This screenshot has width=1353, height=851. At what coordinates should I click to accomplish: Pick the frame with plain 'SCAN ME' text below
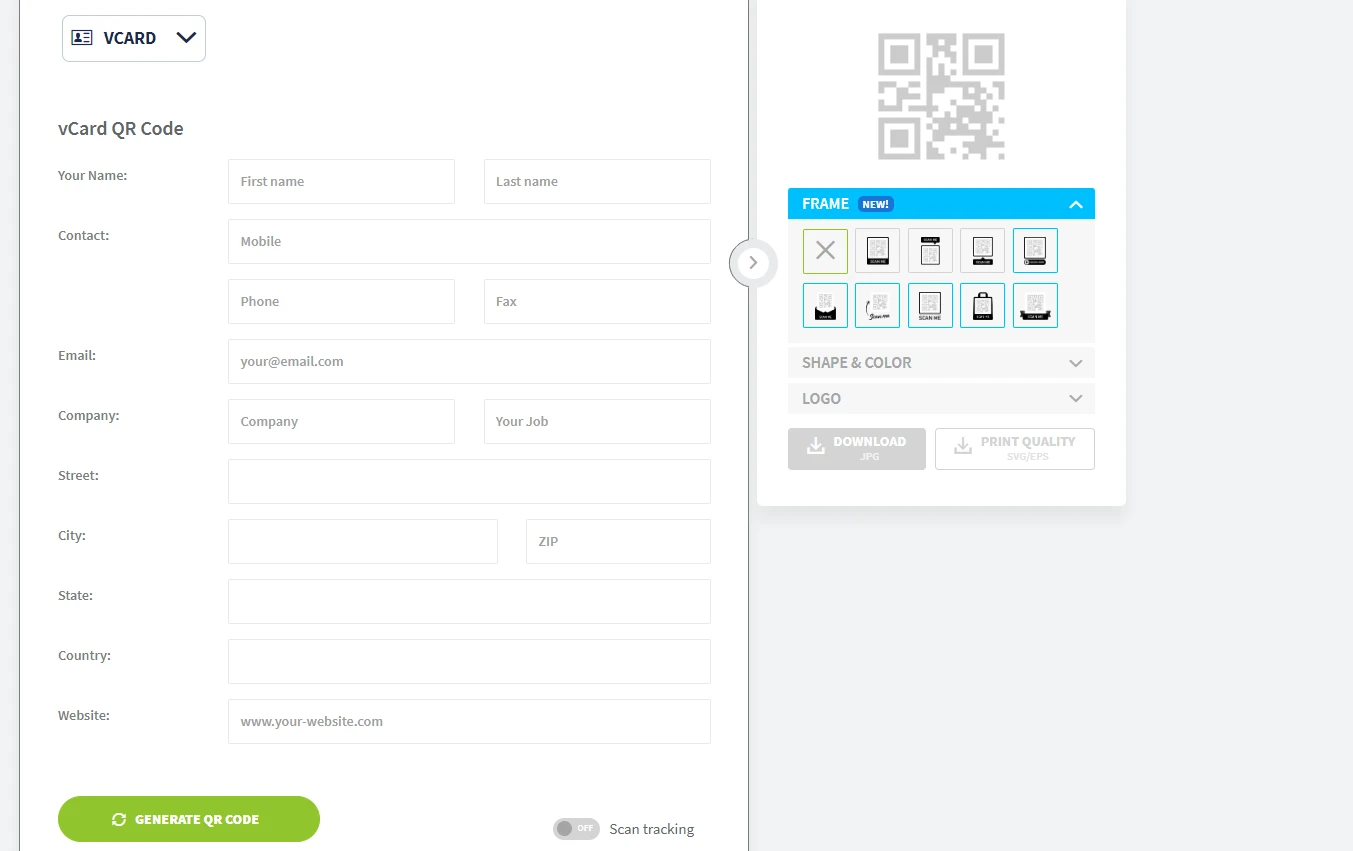point(930,305)
